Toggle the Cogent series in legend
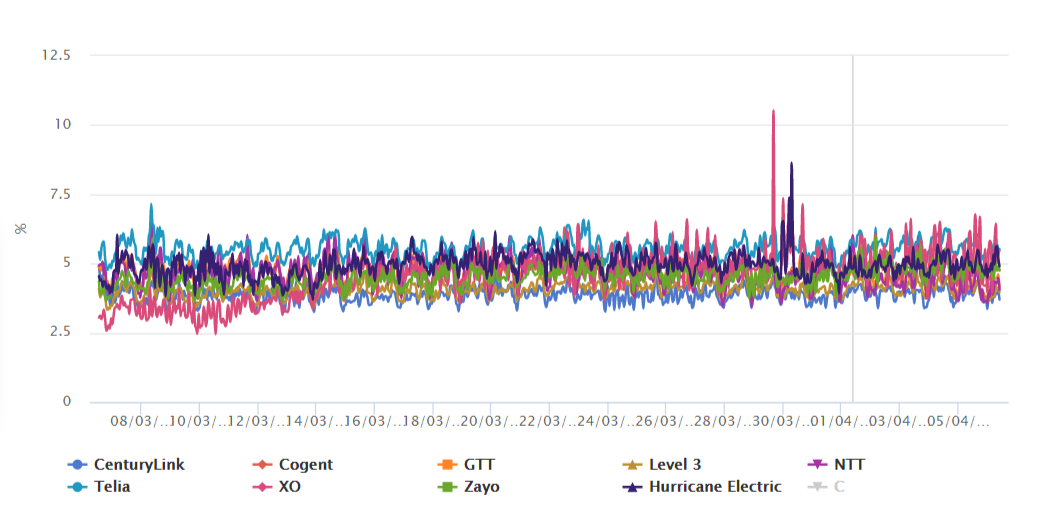Screen dimensions: 1051x524 [x=292, y=464]
